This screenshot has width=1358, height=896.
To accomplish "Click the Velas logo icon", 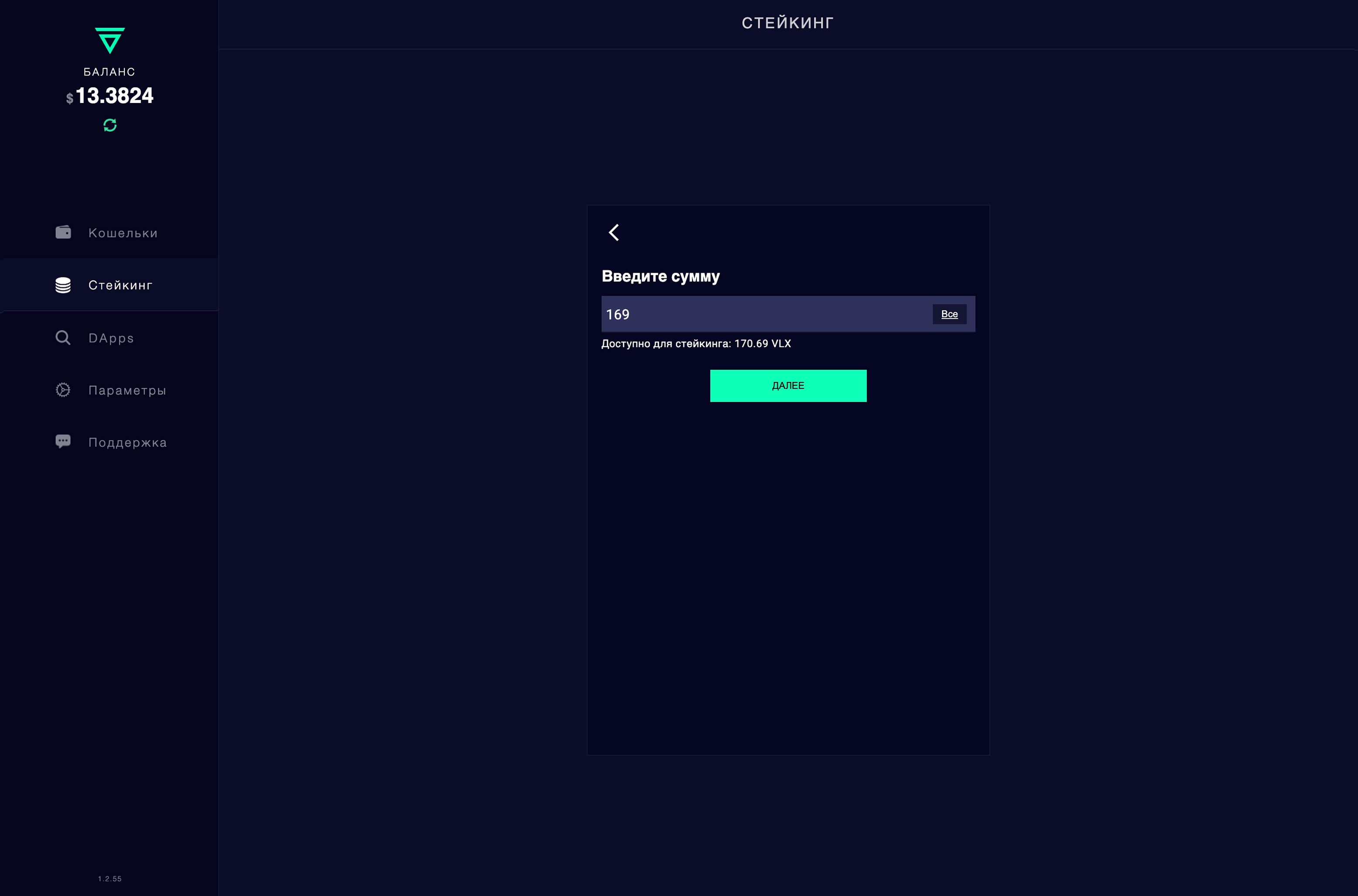I will (110, 41).
